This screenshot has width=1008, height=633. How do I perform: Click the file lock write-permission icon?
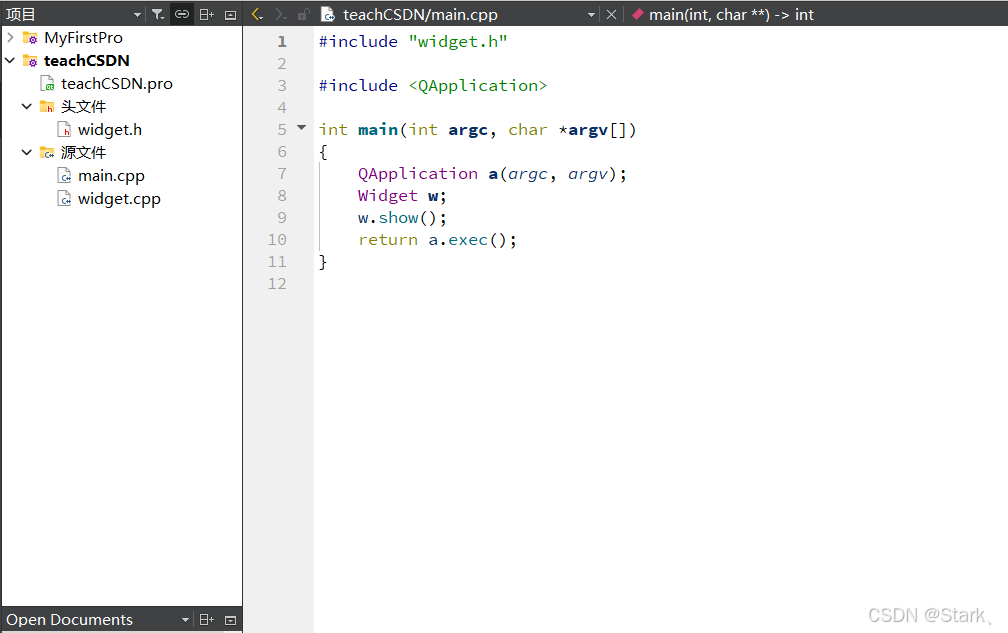303,14
